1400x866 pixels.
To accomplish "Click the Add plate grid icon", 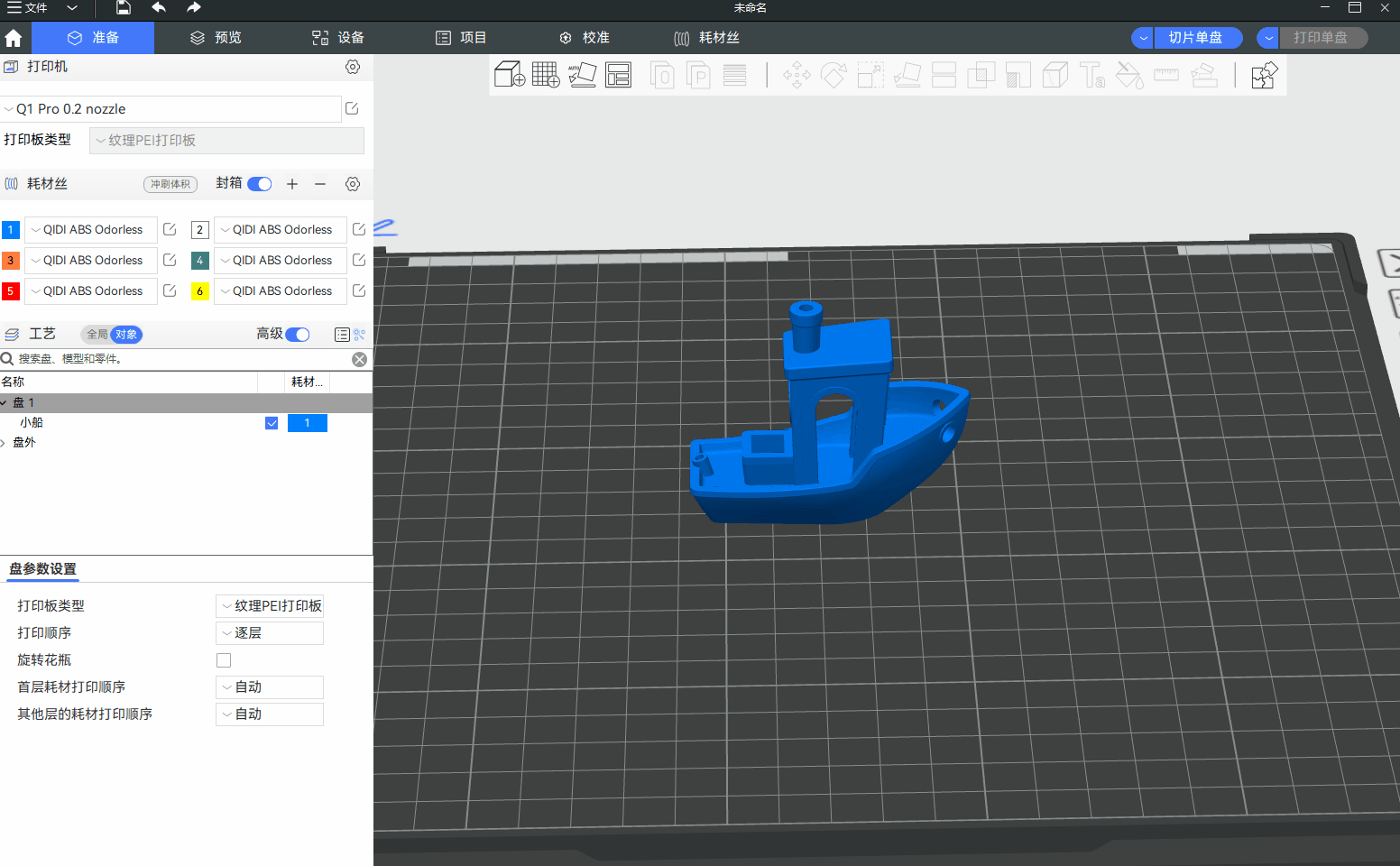I will click(x=546, y=75).
